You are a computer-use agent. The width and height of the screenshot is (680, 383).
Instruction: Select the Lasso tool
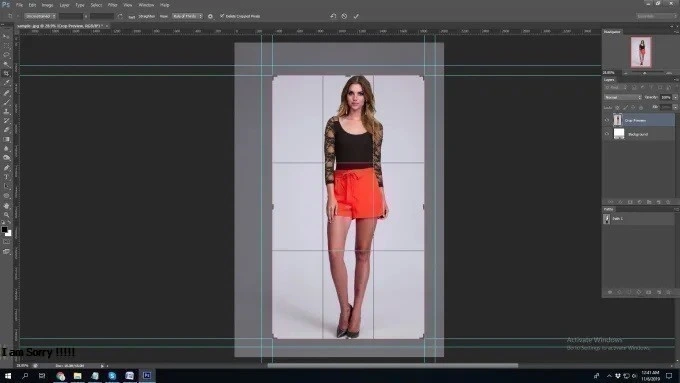[7, 55]
